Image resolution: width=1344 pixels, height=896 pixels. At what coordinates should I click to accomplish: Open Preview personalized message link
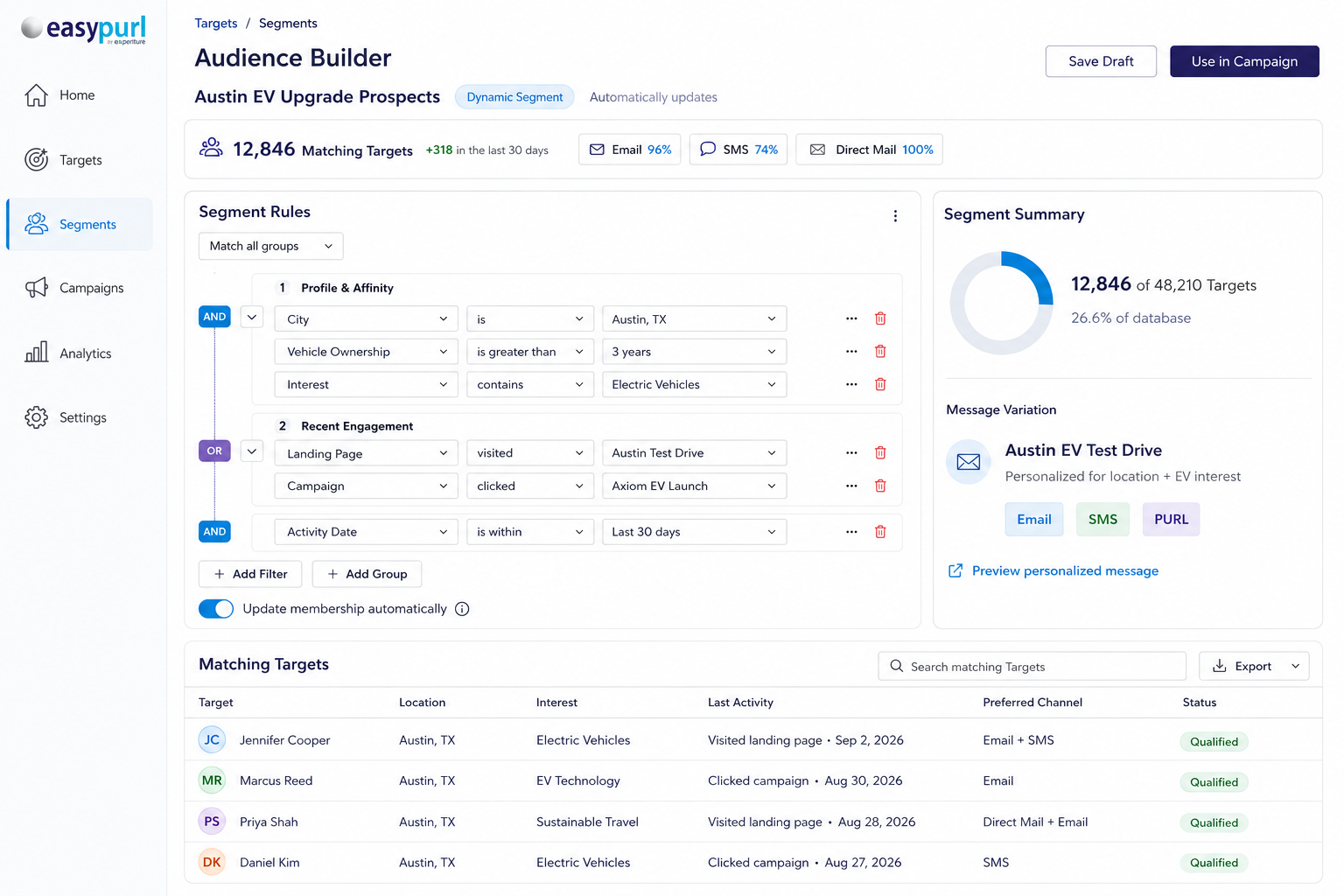(1053, 570)
